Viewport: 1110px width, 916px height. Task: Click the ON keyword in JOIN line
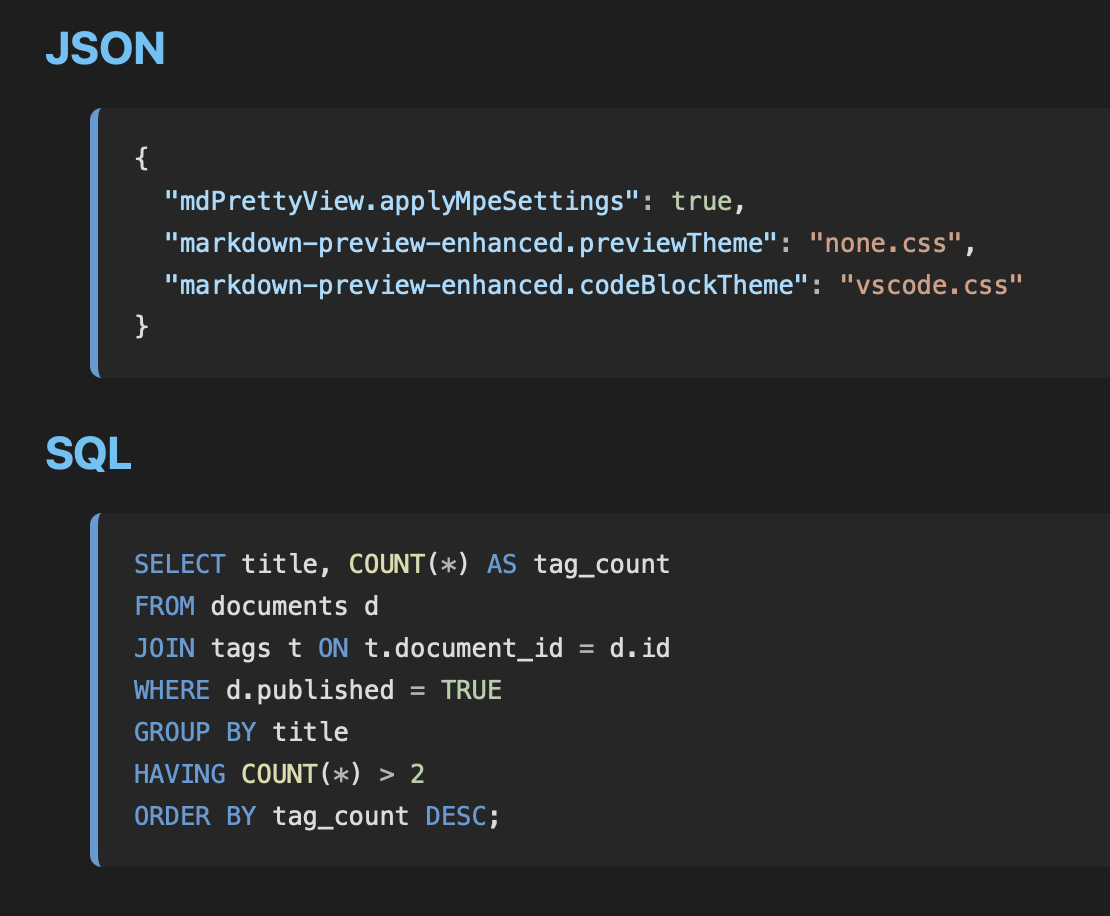[333, 648]
